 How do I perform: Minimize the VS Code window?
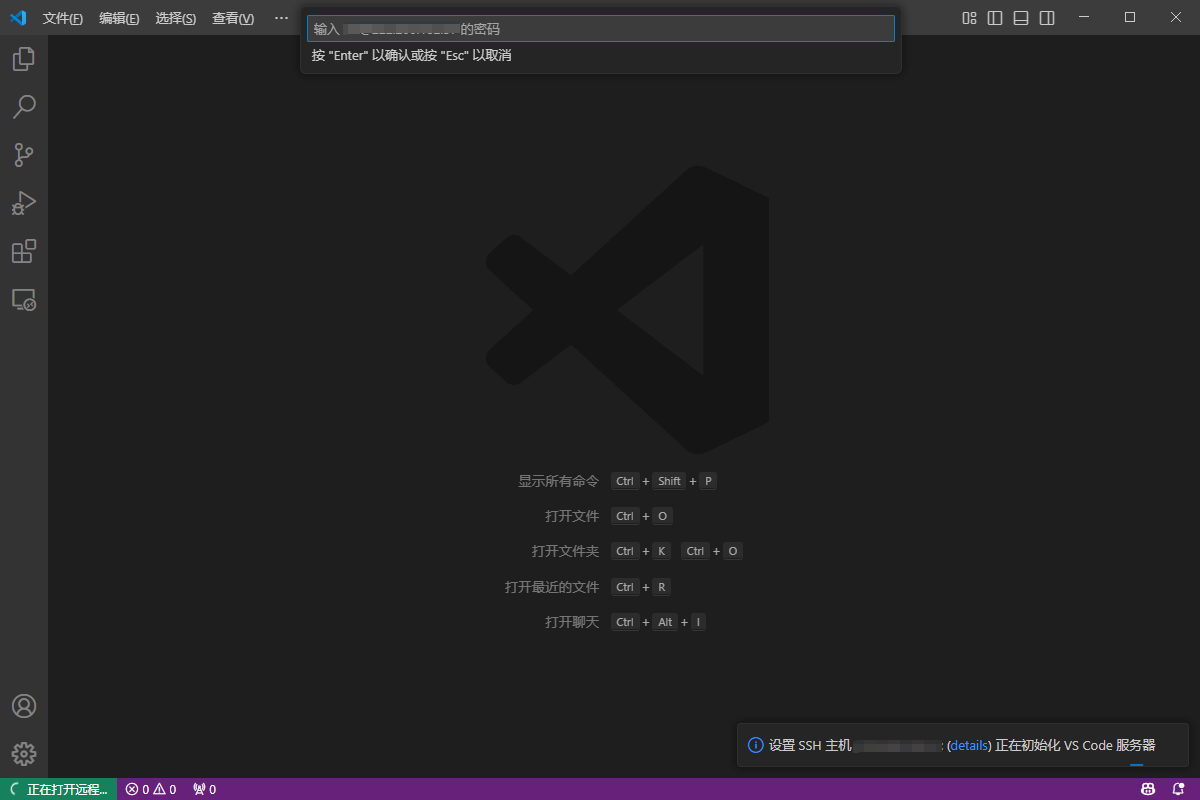tap(1085, 17)
